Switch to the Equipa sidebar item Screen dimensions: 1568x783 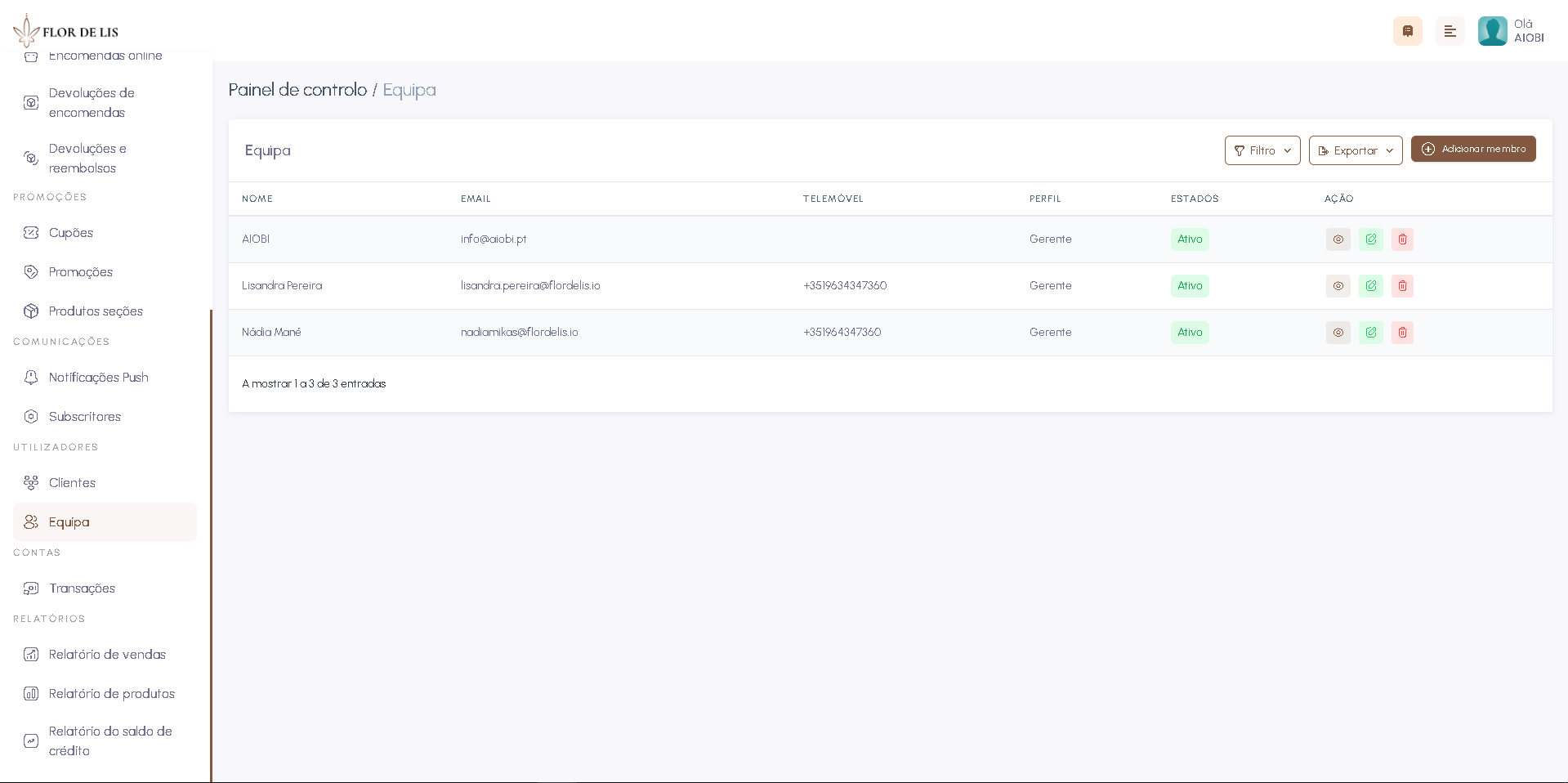pos(69,521)
